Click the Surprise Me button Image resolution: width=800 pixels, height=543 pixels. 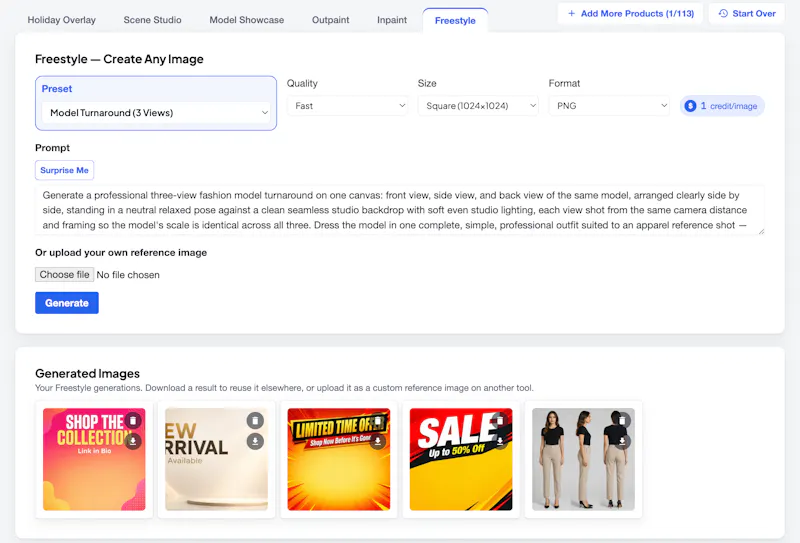64,170
